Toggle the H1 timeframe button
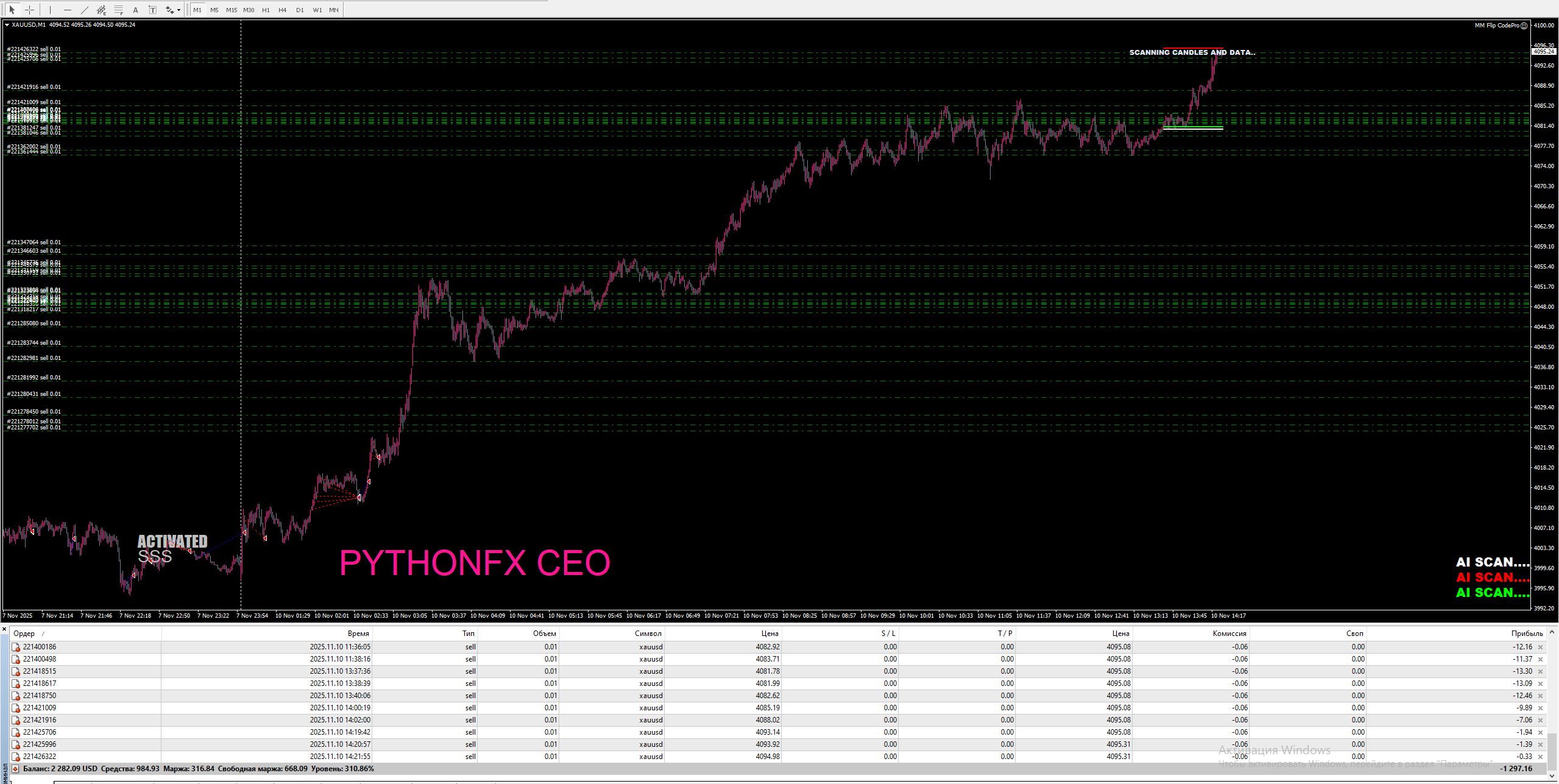Image resolution: width=1559 pixels, height=784 pixels. 266,10
